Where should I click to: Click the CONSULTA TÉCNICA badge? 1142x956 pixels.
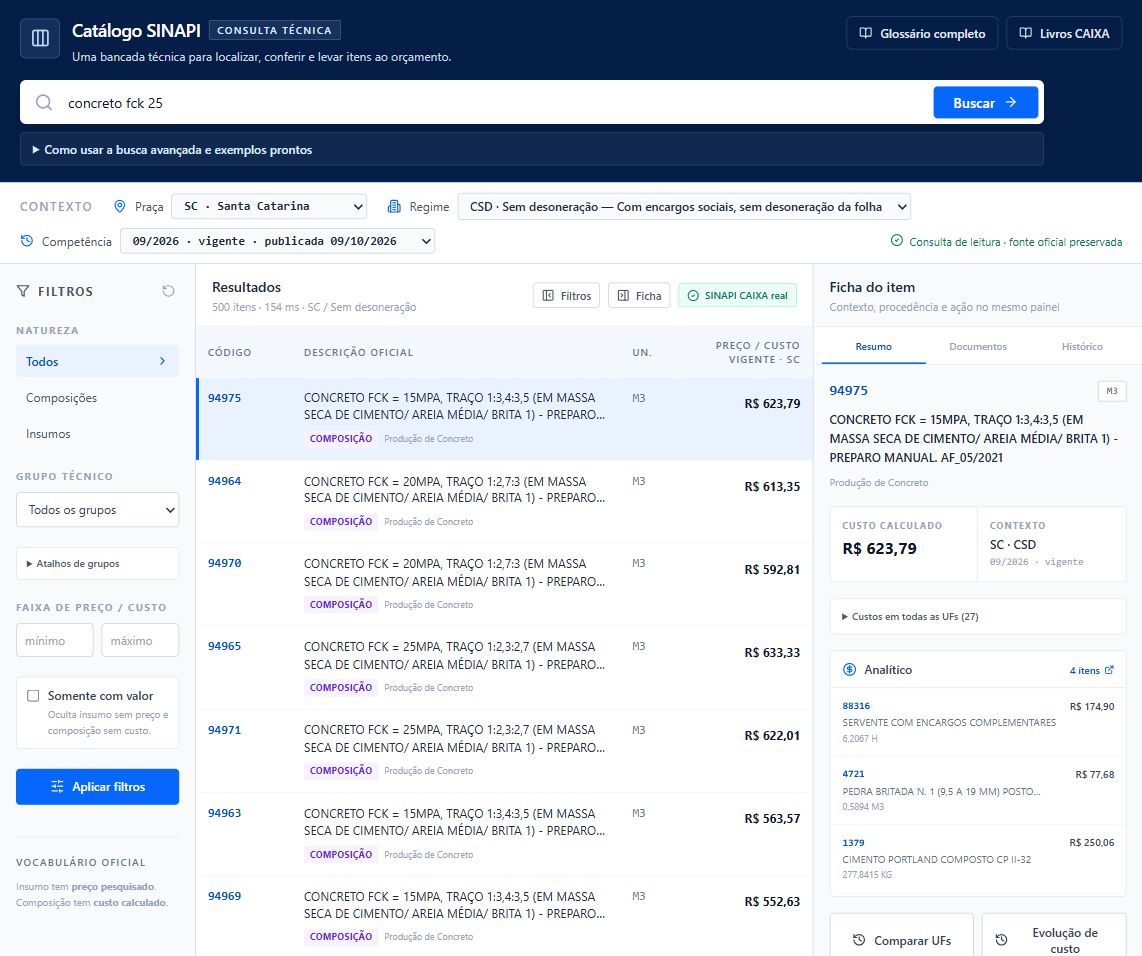tap(275, 30)
